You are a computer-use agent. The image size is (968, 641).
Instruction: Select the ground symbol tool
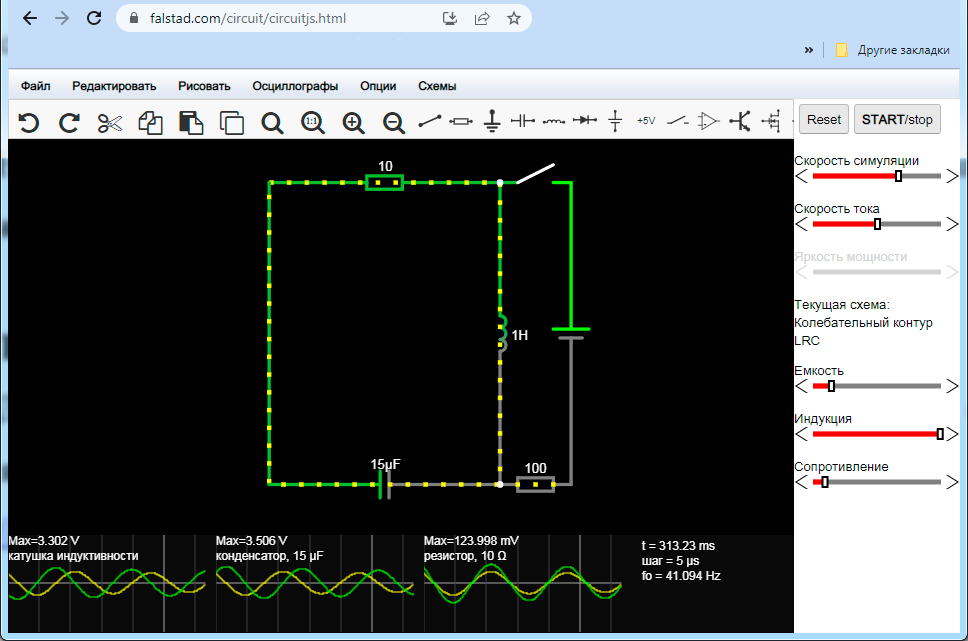492,122
